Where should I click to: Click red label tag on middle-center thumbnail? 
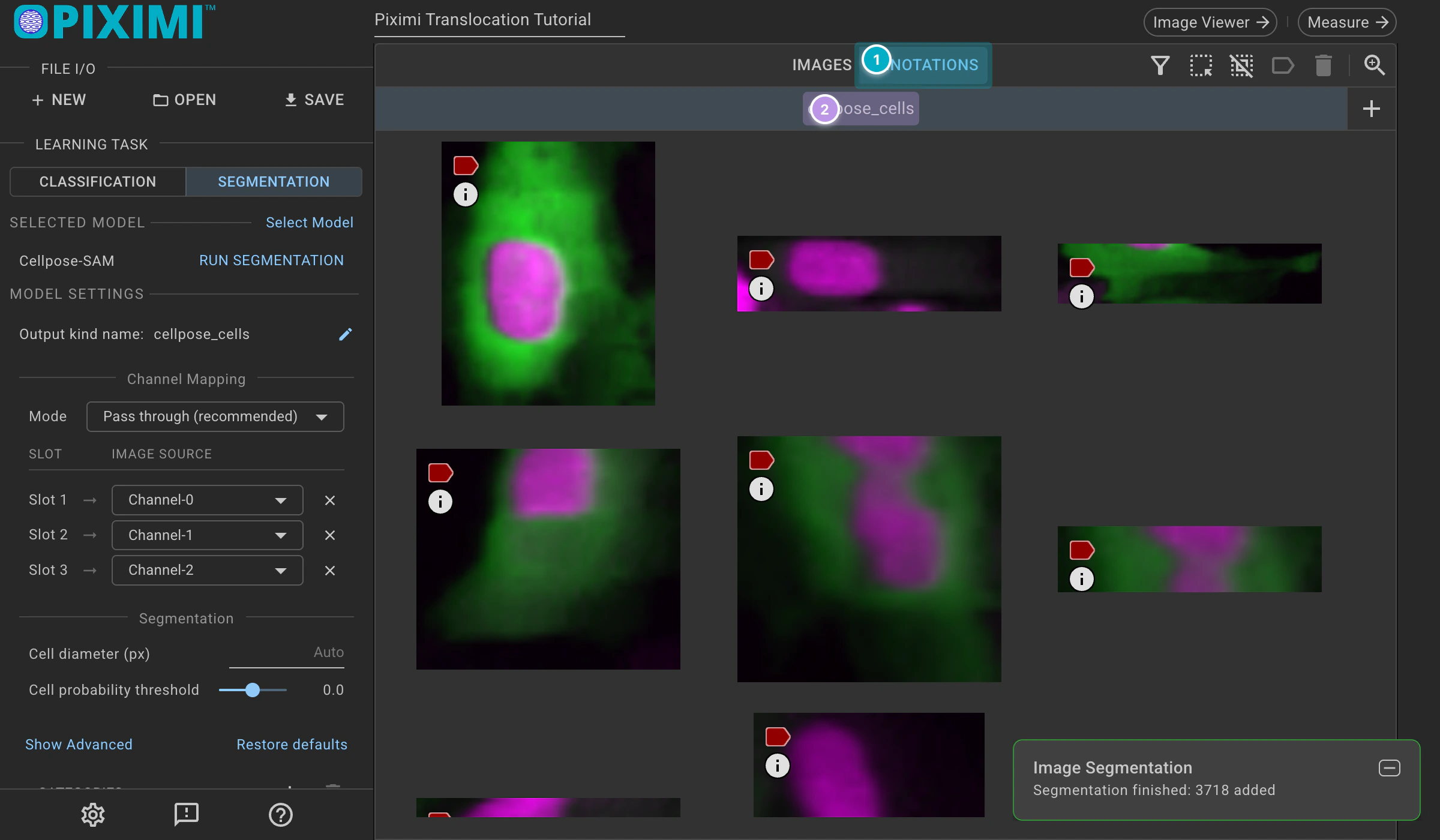tap(761, 461)
